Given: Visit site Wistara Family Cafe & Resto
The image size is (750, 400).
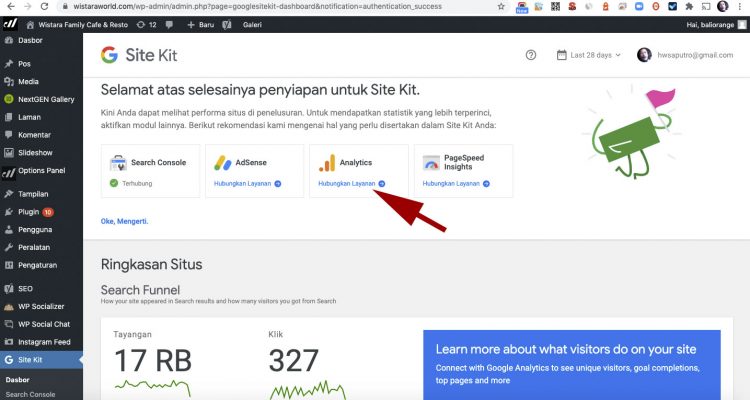Looking at the screenshot, I should [77, 25].
